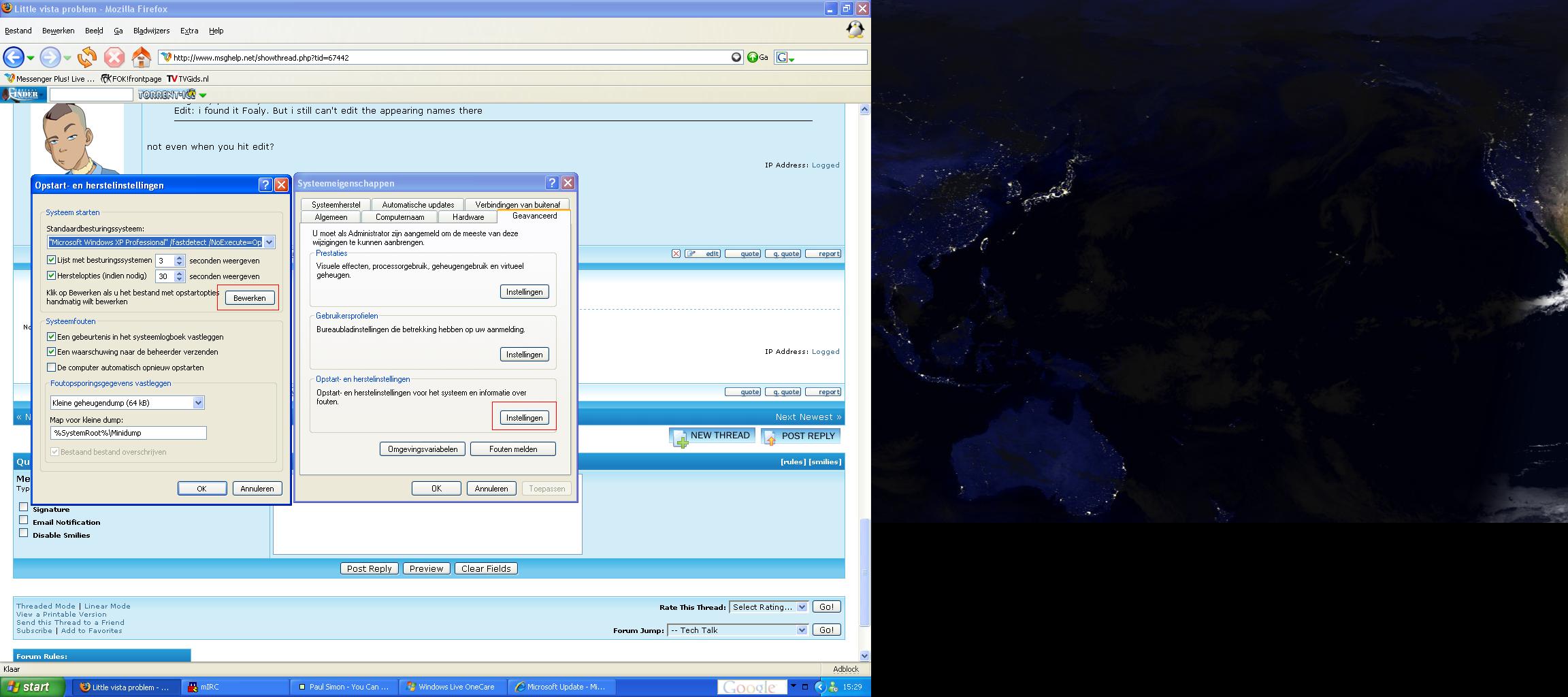1568x697 pixels.
Task: Expand the Standaardbesturingssysteem dropdown
Action: [269, 242]
